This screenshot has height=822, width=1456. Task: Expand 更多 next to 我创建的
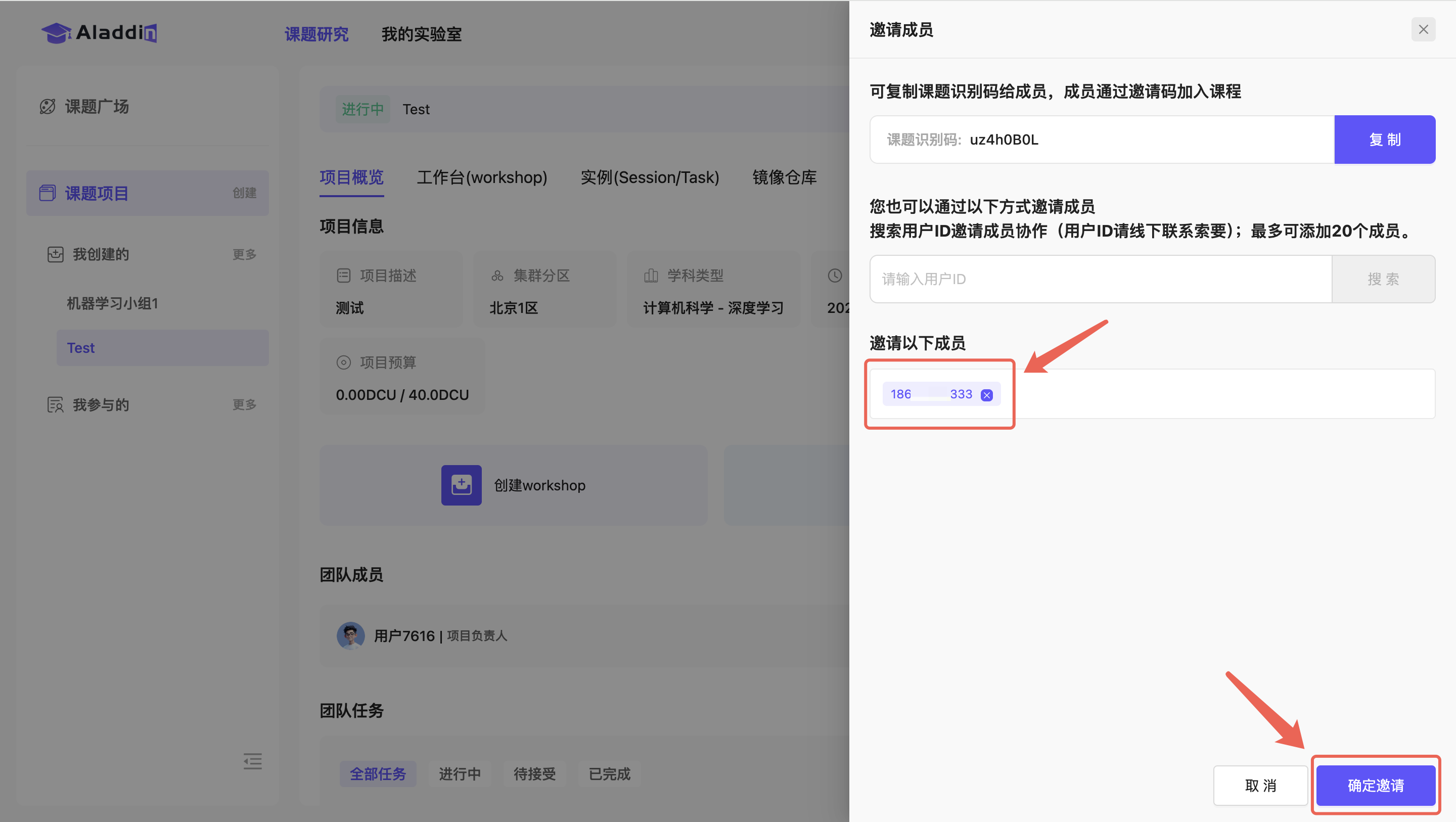coord(244,254)
